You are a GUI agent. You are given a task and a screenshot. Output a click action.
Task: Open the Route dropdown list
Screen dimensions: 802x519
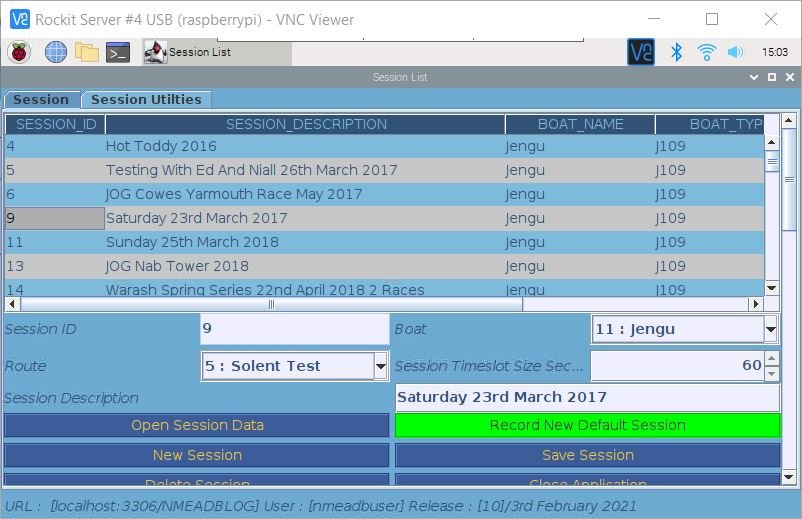coord(380,367)
